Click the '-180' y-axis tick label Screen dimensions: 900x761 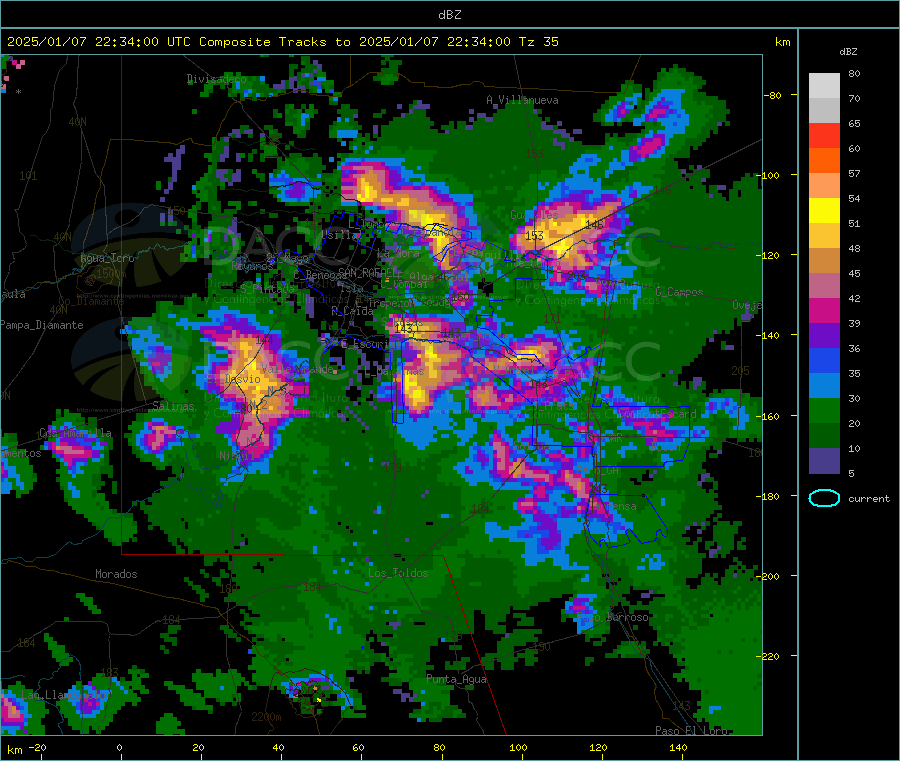pyautogui.click(x=769, y=496)
